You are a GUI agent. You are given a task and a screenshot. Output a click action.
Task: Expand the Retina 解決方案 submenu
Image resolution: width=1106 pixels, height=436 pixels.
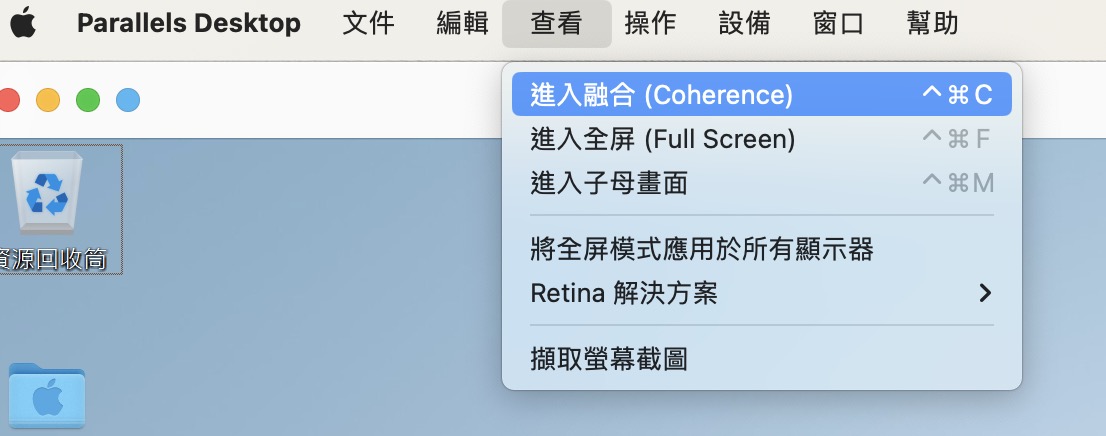(761, 293)
